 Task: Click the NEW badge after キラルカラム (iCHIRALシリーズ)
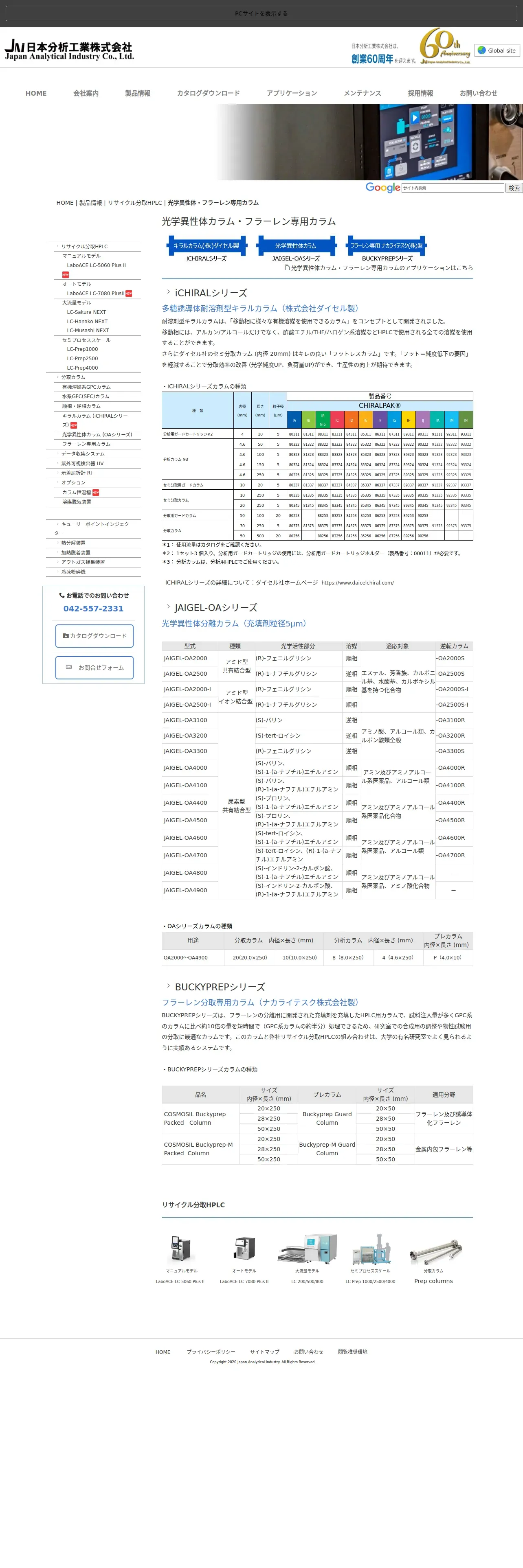pos(74,425)
